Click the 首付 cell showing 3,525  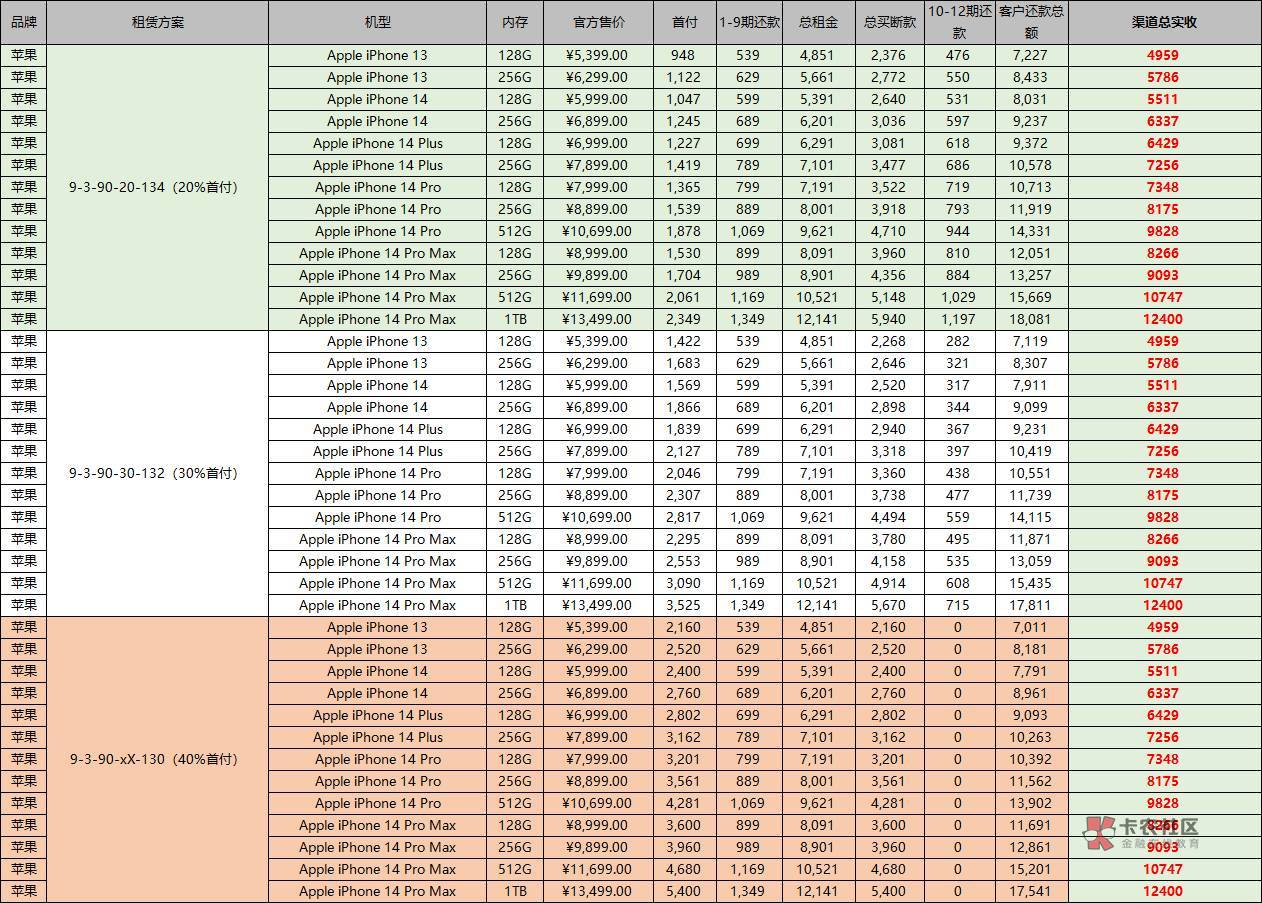pyautogui.click(x=683, y=605)
